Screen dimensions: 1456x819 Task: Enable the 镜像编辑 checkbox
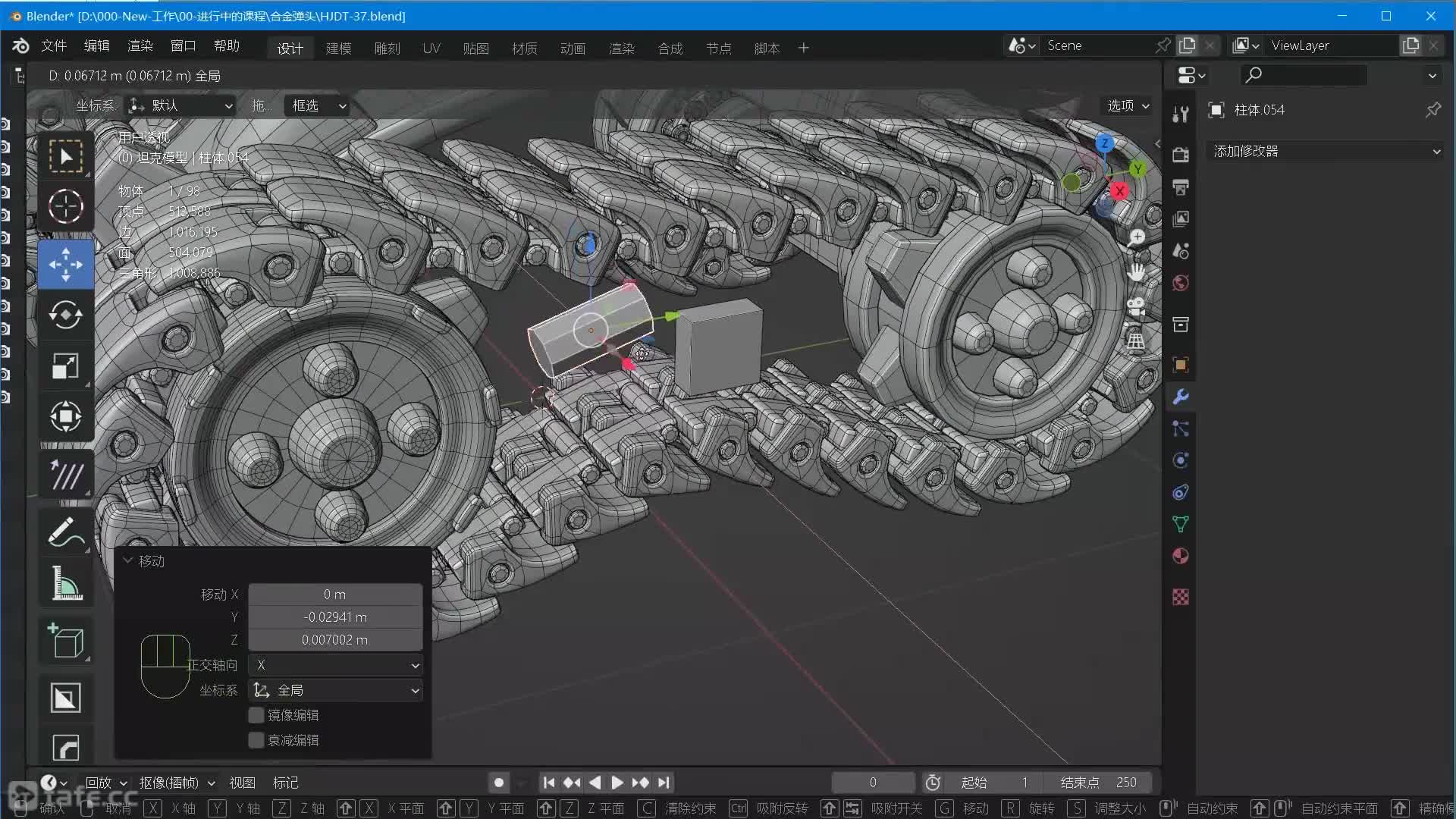coord(256,715)
